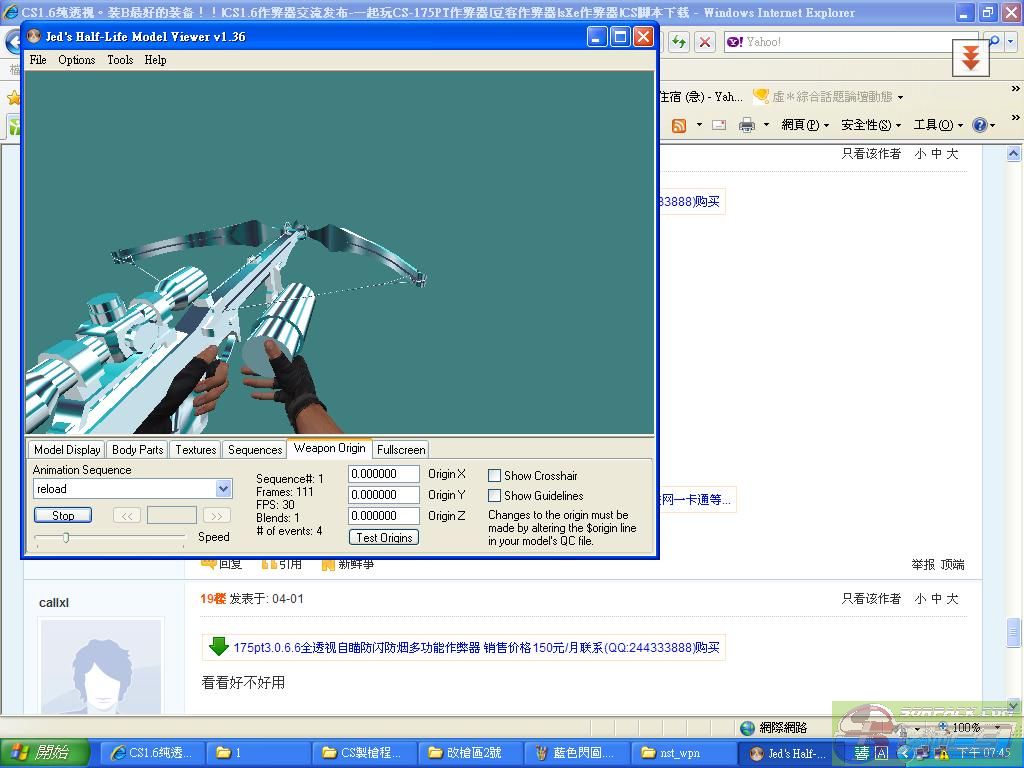
Task: Click the RSS feeds icon
Action: [x=679, y=125]
